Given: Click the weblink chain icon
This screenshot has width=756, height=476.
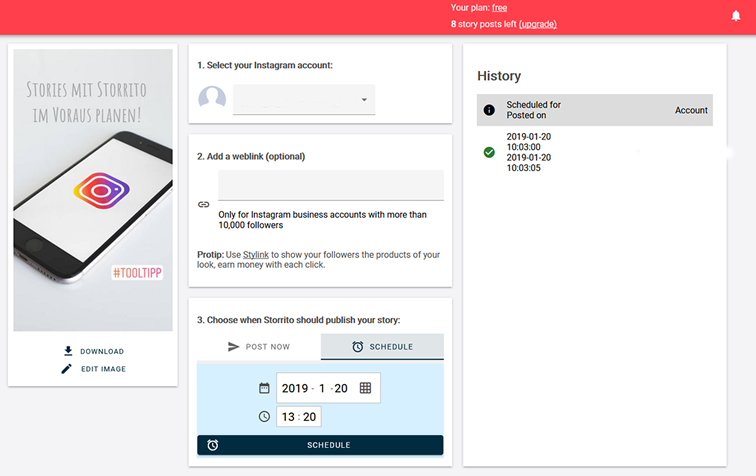Looking at the screenshot, I should (203, 204).
